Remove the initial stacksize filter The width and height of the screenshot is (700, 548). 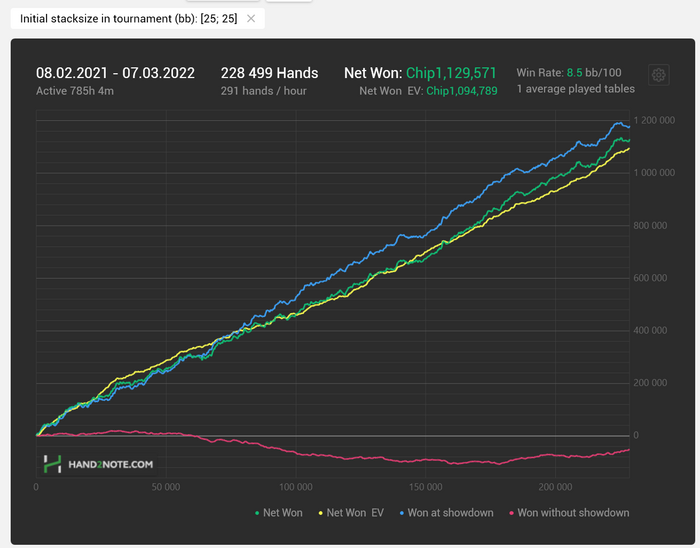tap(251, 19)
